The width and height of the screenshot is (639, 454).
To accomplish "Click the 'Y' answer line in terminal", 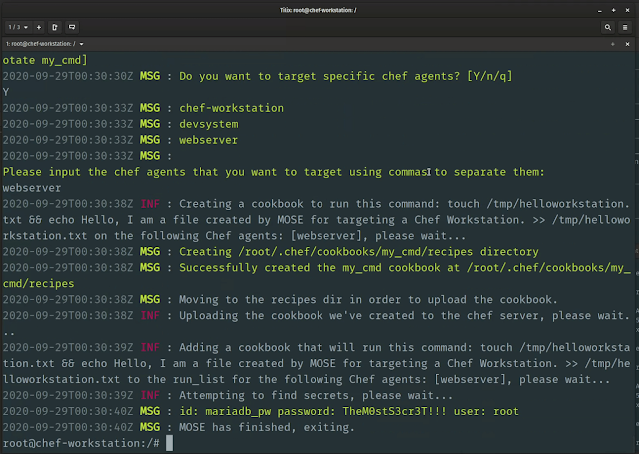I will (6, 92).
